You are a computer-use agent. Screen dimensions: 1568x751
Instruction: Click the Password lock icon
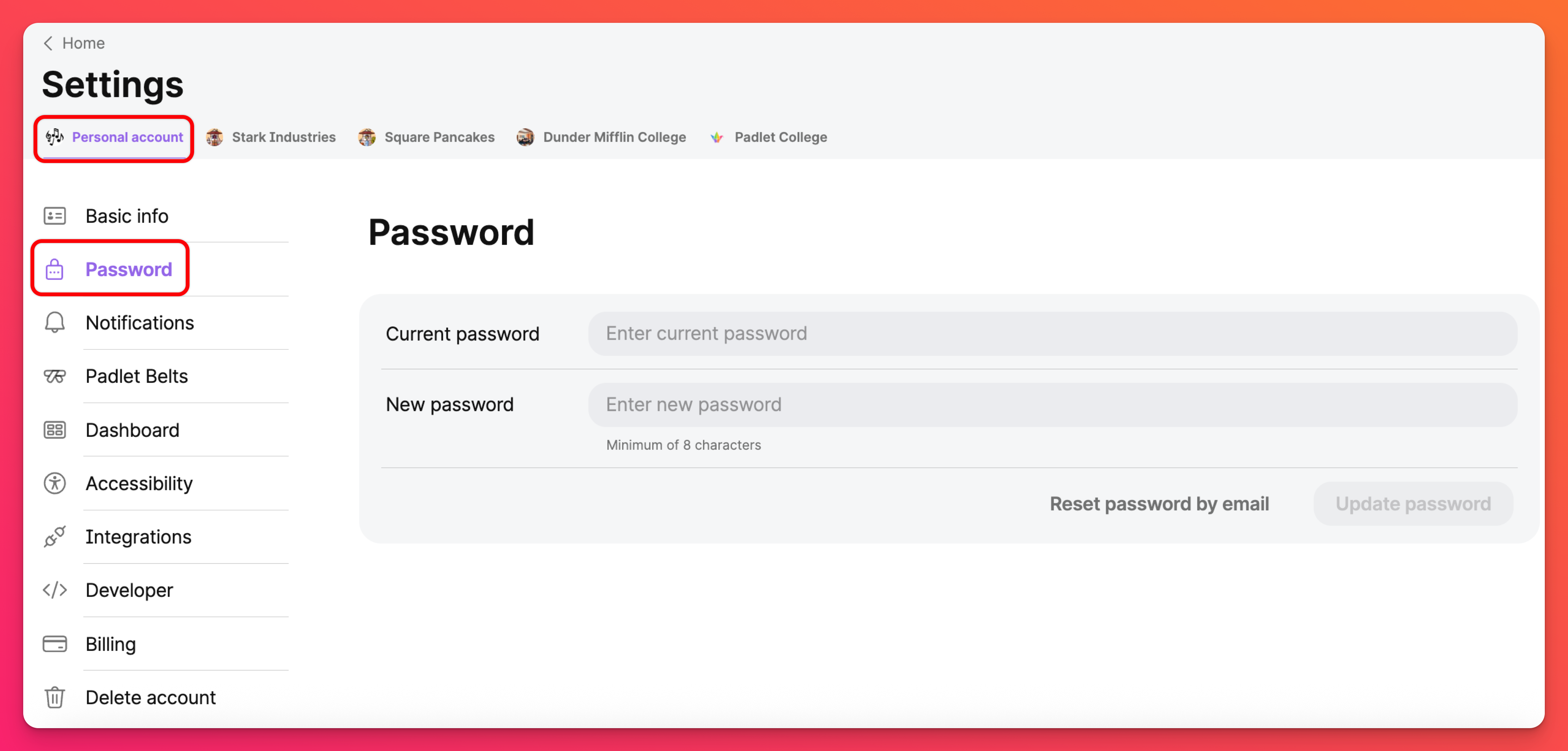[x=55, y=269]
